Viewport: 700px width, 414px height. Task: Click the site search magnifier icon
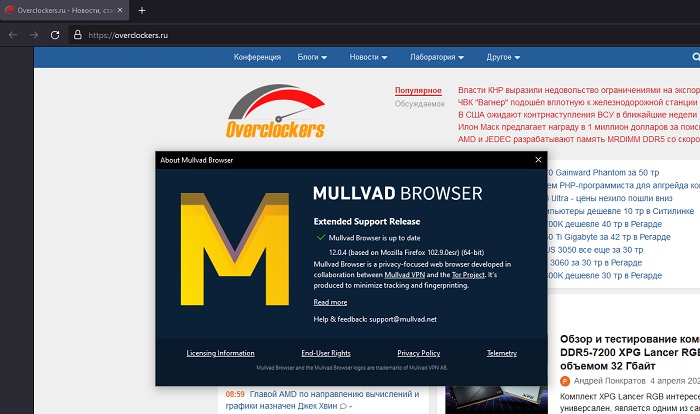point(696,57)
